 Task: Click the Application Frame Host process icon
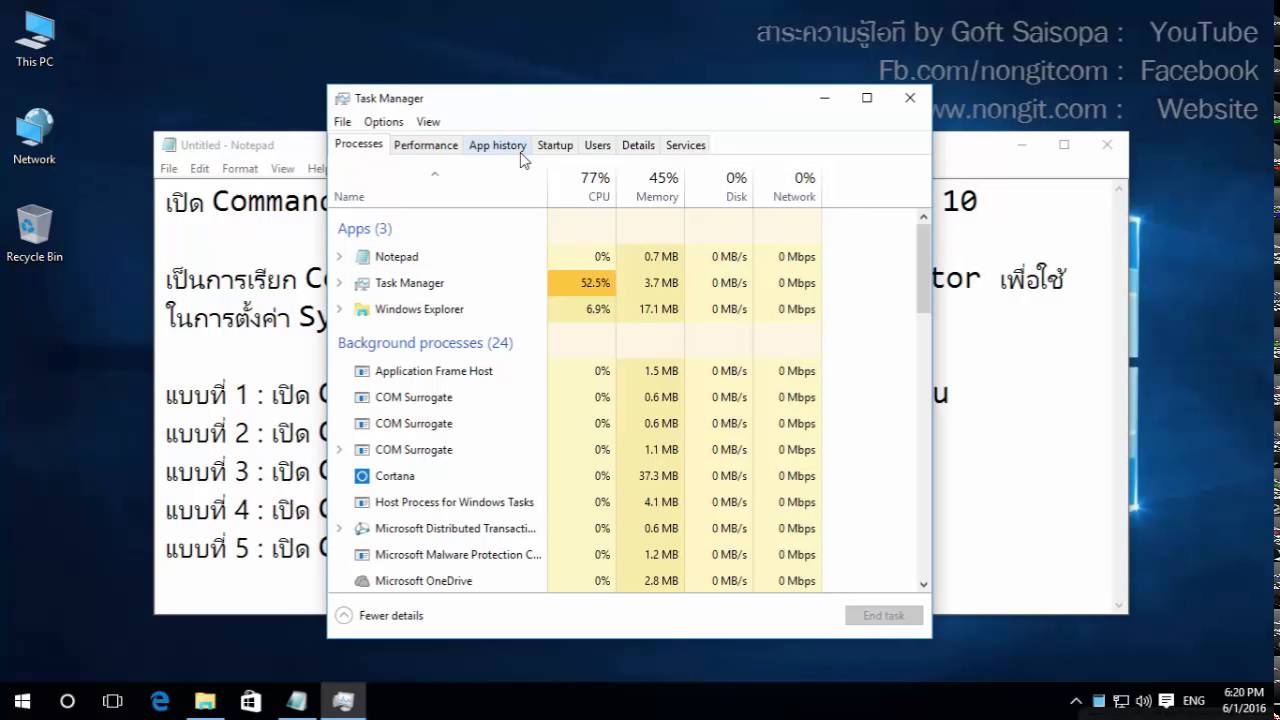(x=362, y=371)
